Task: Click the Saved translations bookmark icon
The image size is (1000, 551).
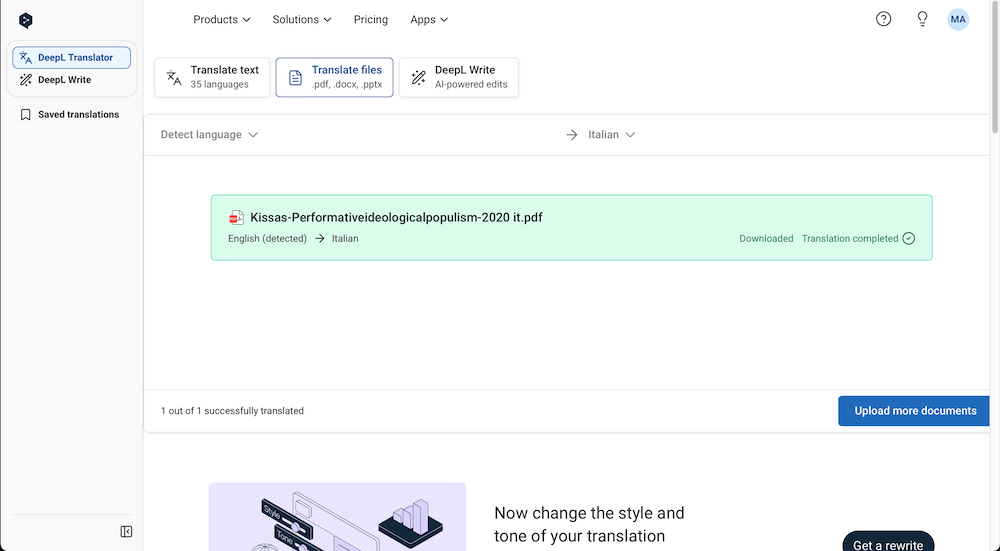Action: click(26, 115)
